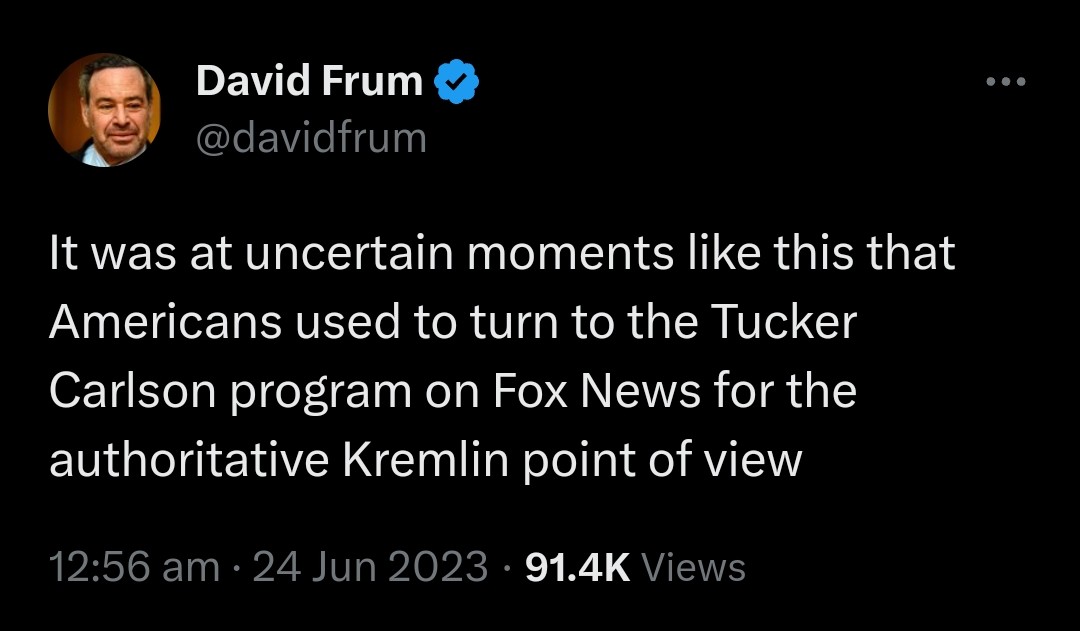Click the word Tucker in the tweet
Image resolution: width=1080 pixels, height=631 pixels.
[784, 323]
